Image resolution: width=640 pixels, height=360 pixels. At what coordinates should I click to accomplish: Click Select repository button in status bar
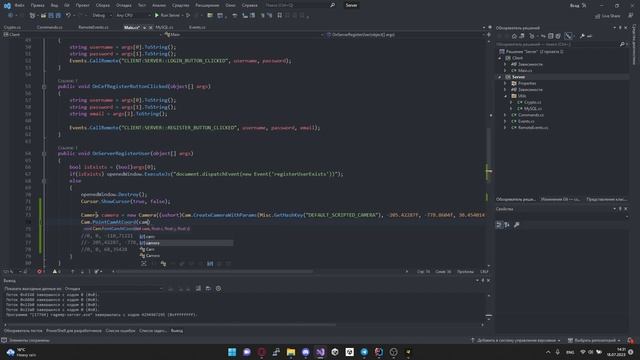[x=594, y=340]
